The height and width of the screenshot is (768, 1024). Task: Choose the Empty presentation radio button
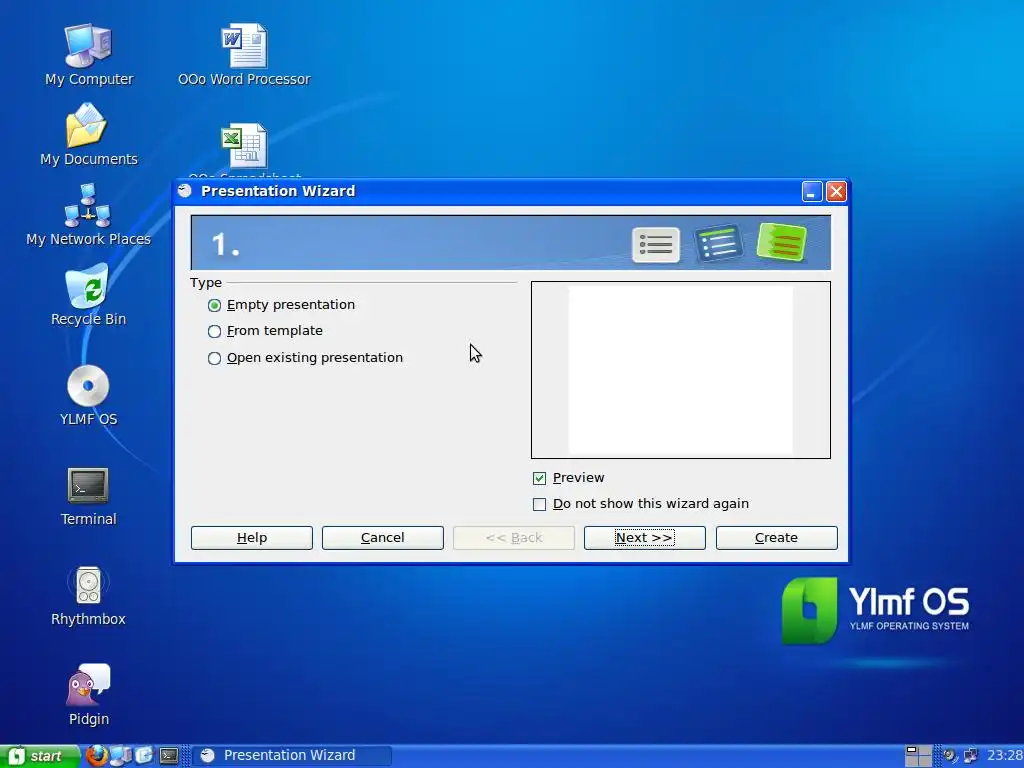click(214, 305)
